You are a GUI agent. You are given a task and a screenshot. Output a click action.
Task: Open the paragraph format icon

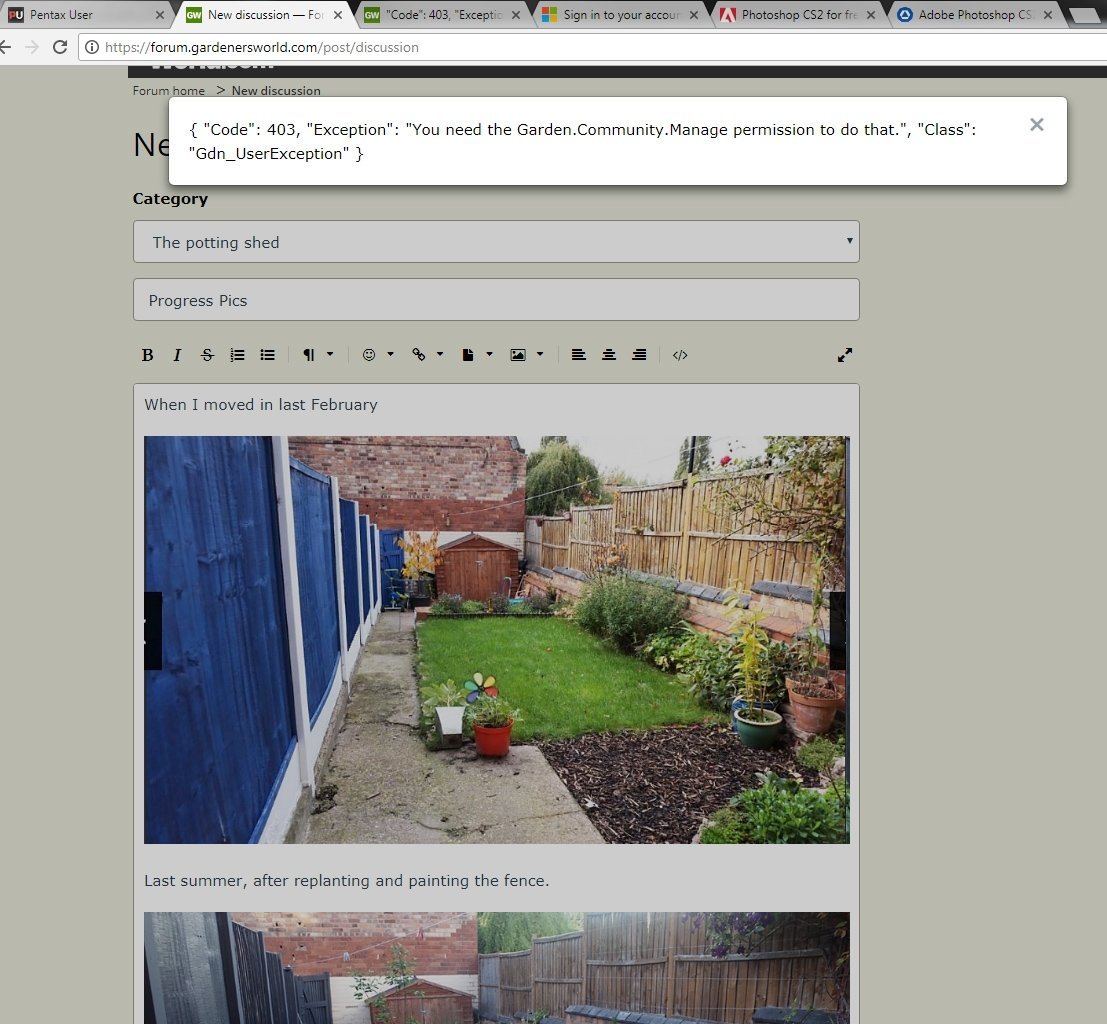click(309, 355)
